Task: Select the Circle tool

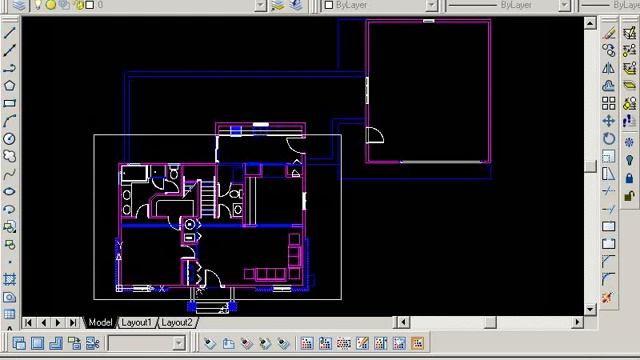Action: coord(9,138)
